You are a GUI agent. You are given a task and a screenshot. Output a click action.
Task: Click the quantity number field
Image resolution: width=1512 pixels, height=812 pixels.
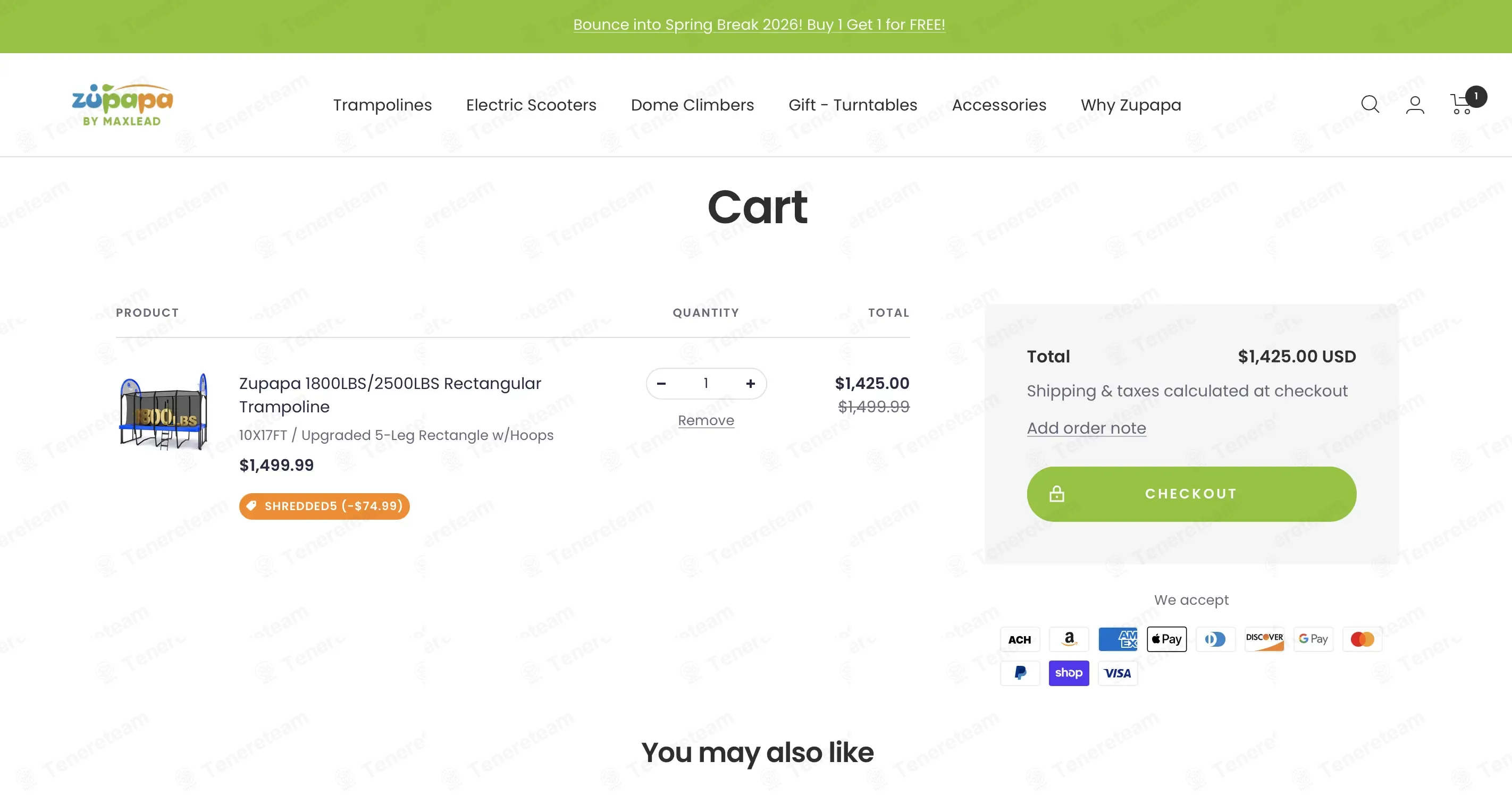click(706, 384)
